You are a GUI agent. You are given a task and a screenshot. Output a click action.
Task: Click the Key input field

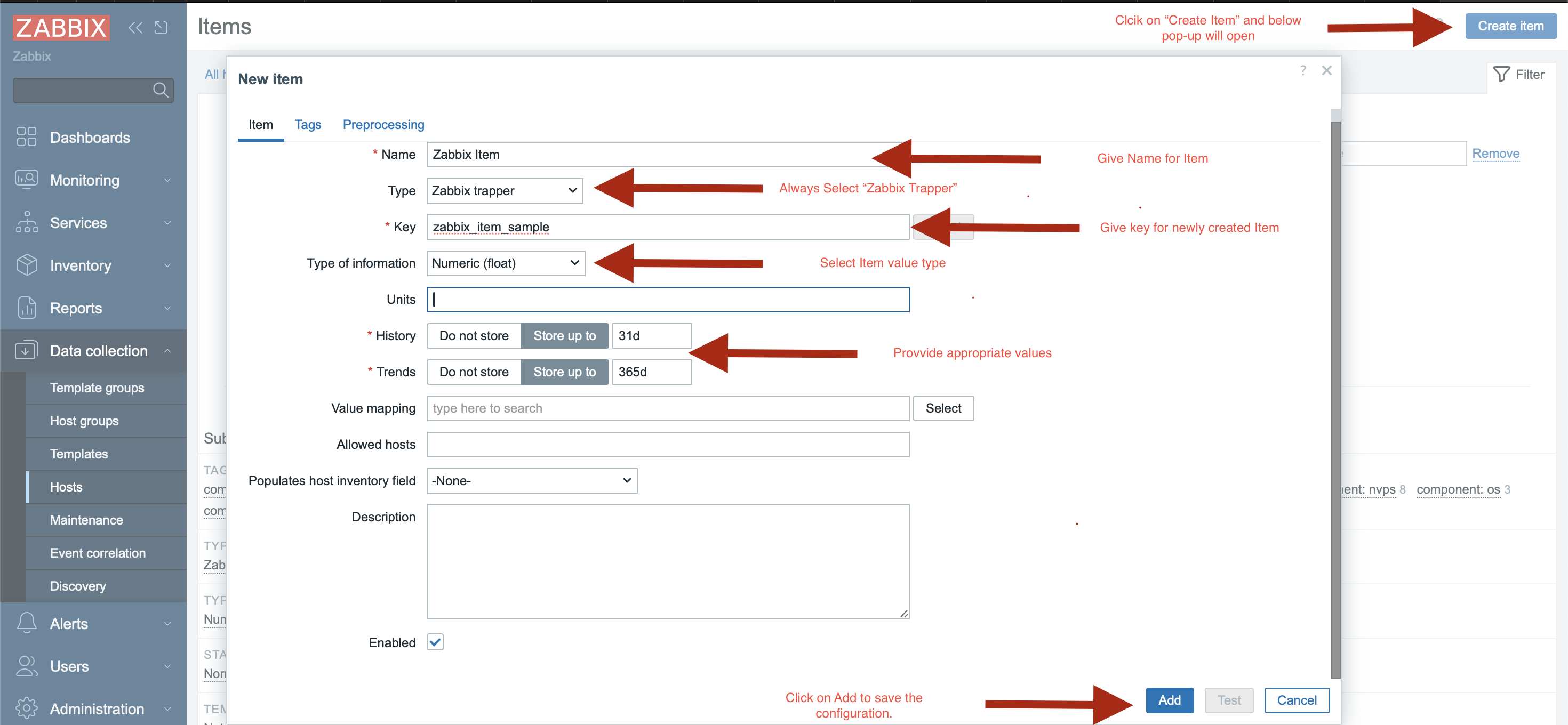click(x=668, y=227)
